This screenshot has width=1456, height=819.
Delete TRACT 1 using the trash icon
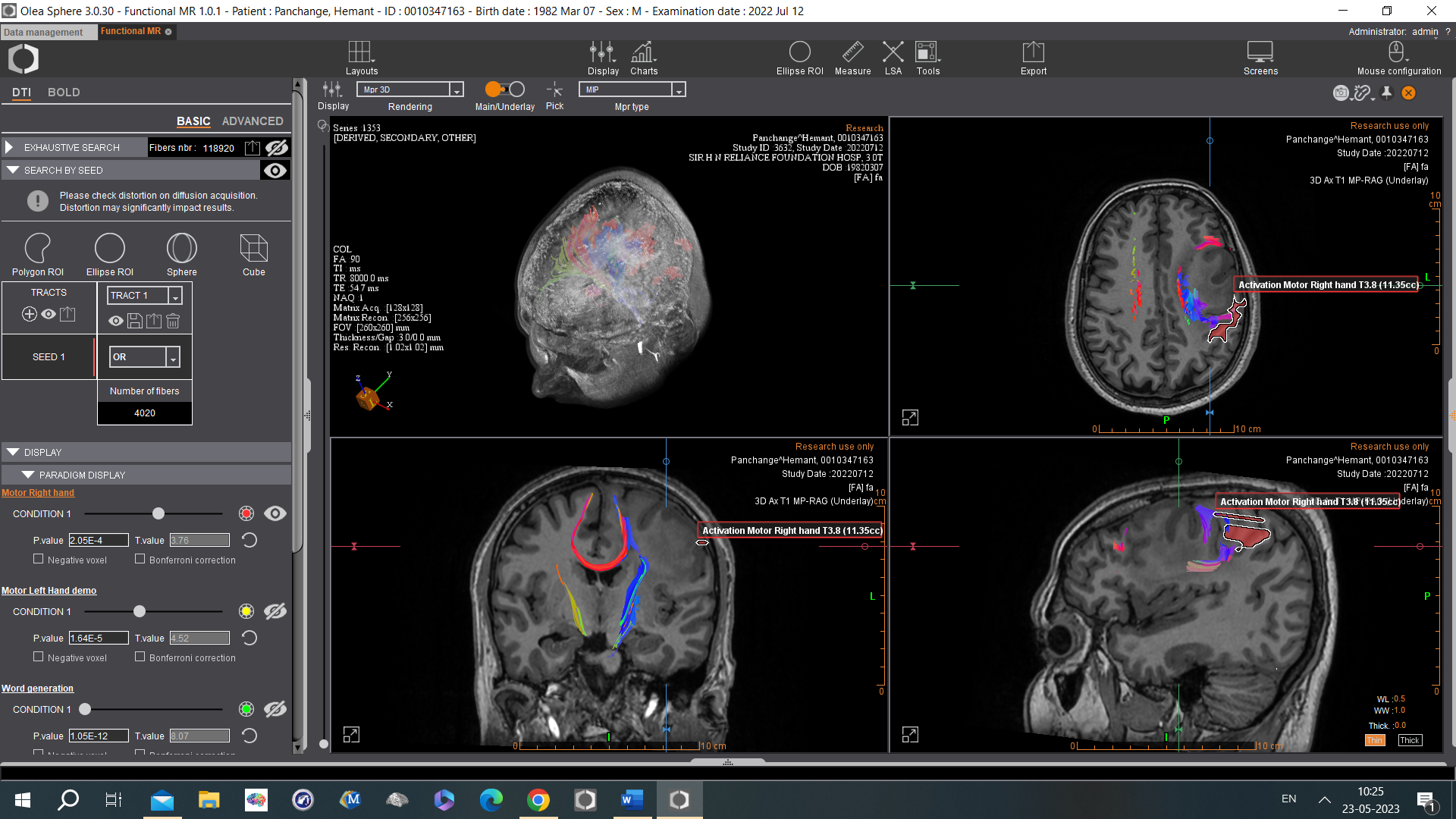(173, 321)
